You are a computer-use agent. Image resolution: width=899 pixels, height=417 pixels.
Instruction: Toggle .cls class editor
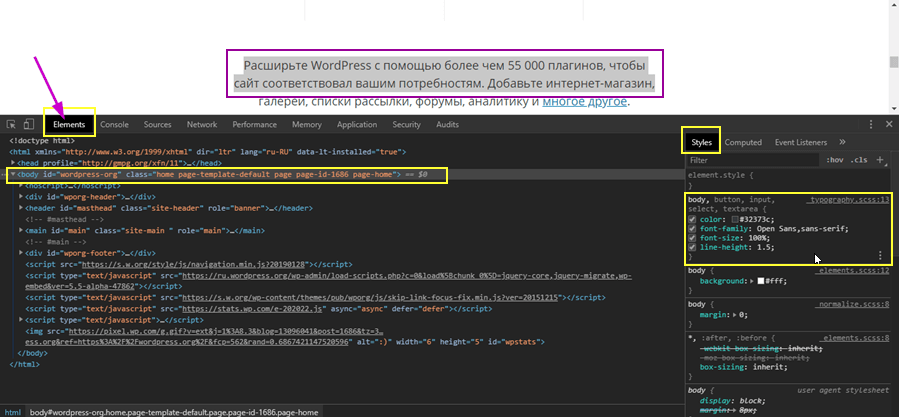[x=859, y=160]
